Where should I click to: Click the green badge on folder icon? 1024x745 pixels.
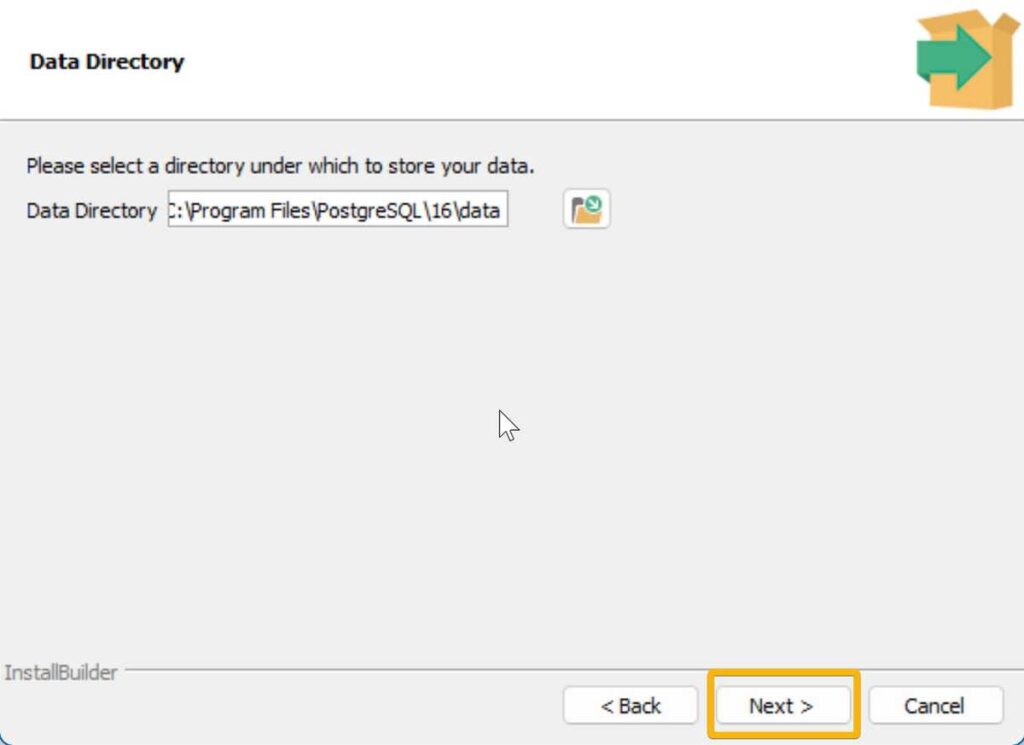tap(594, 204)
